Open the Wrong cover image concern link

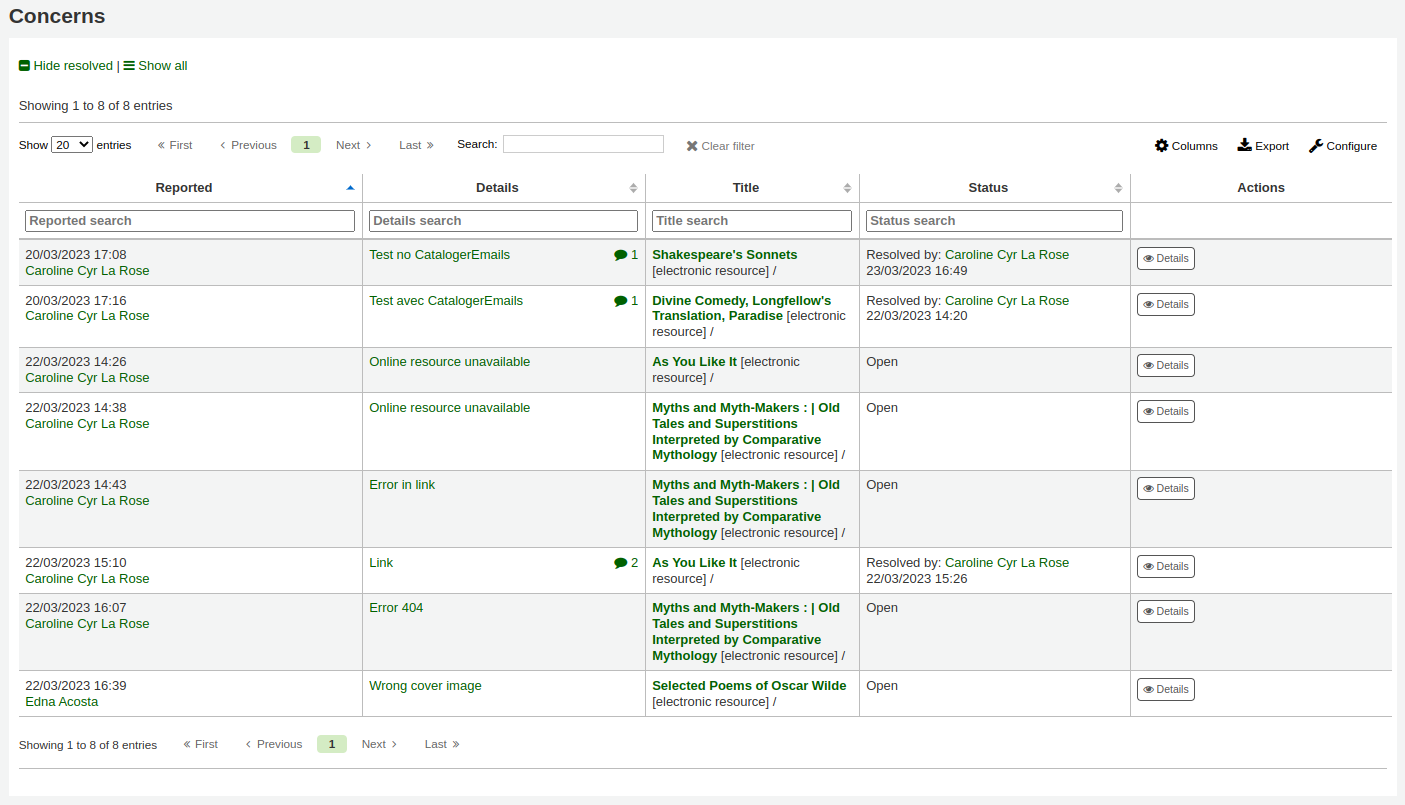425,686
